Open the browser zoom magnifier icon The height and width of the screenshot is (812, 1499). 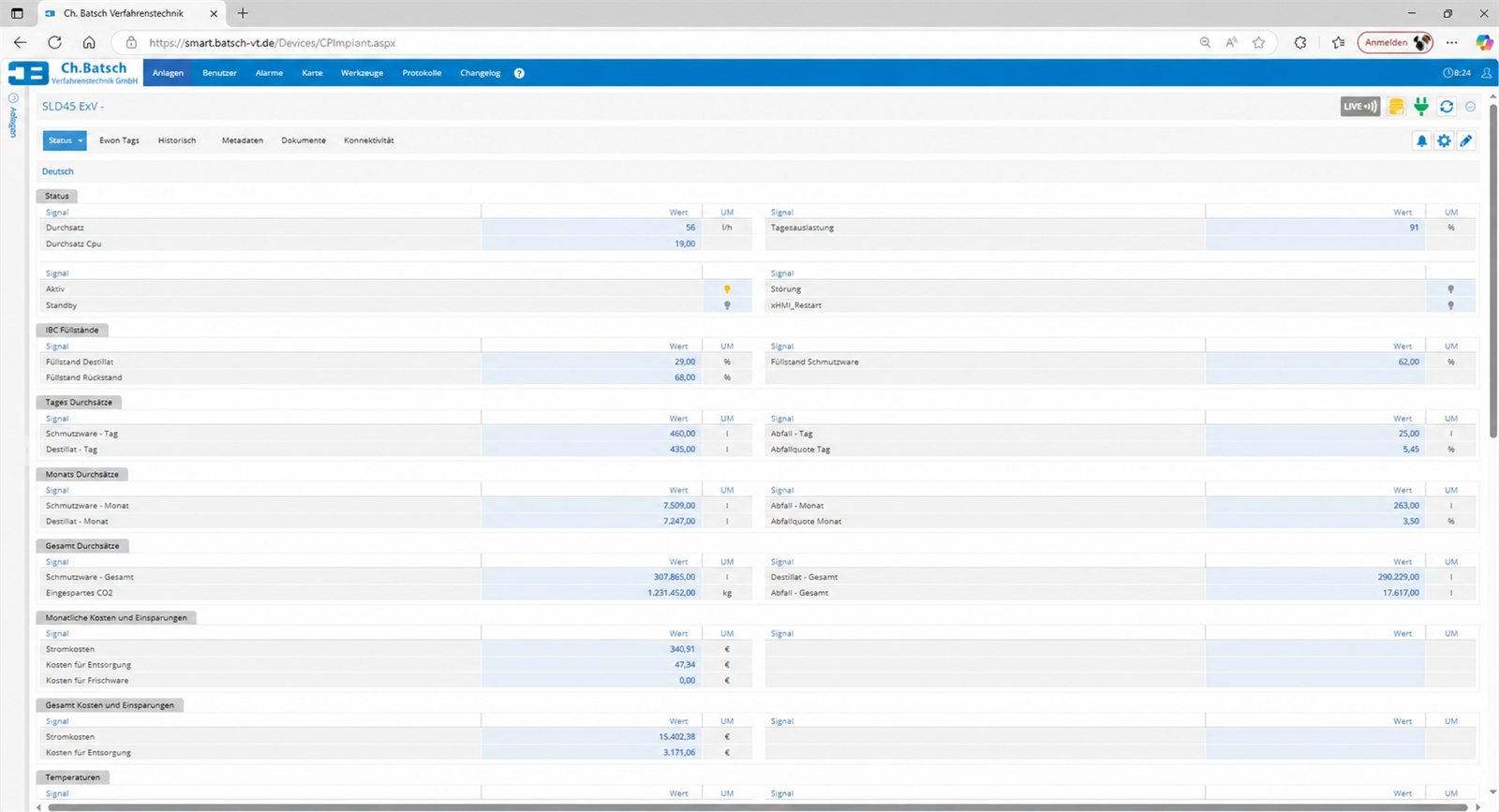[x=1205, y=42]
